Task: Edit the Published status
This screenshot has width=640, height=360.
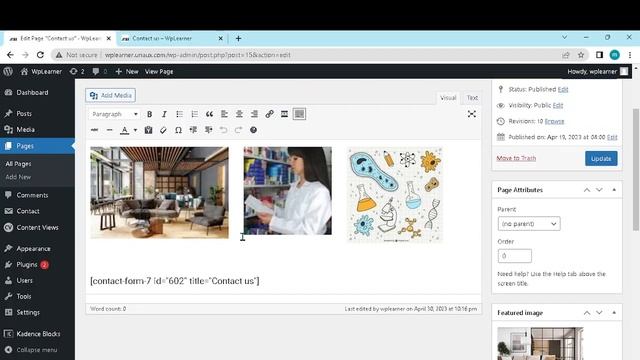Action: pos(563,89)
